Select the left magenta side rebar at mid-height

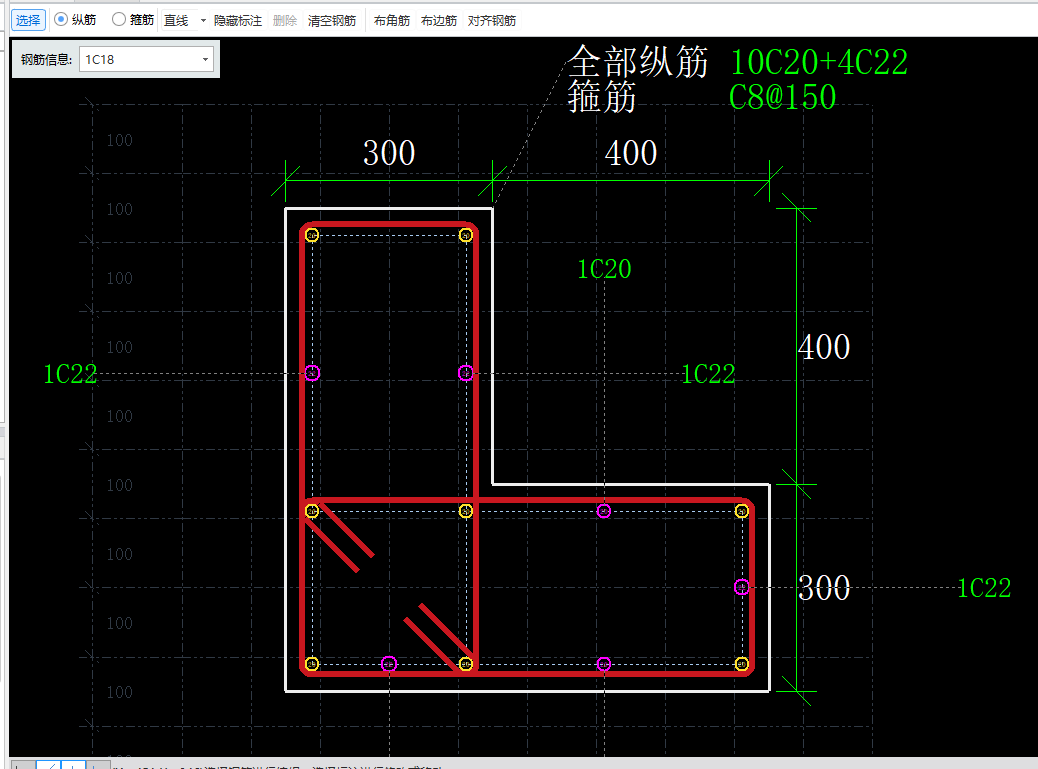point(312,373)
